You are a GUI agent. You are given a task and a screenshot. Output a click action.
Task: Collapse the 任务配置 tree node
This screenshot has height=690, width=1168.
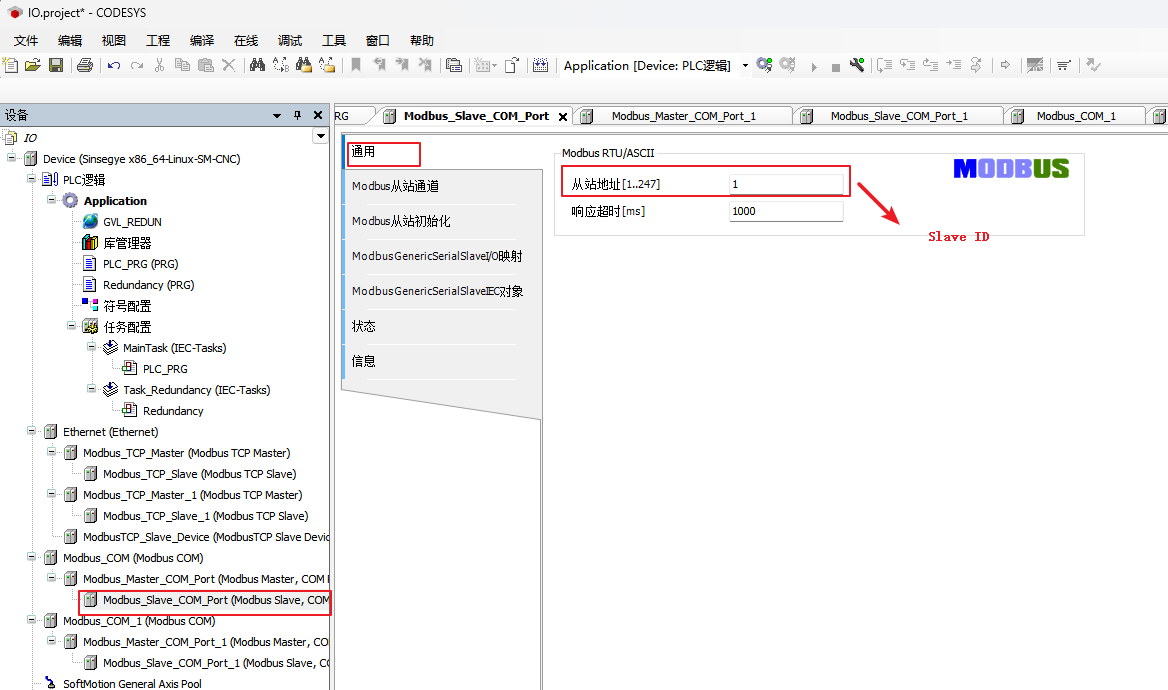click(x=72, y=327)
